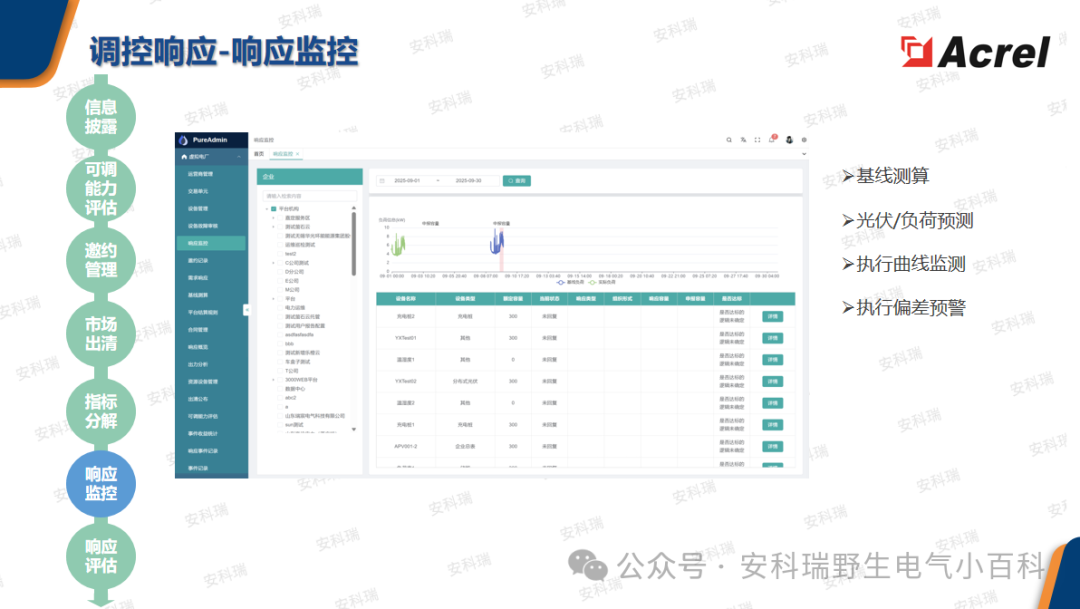Click the user avatar icon
This screenshot has height=609, width=1080.
tap(789, 140)
